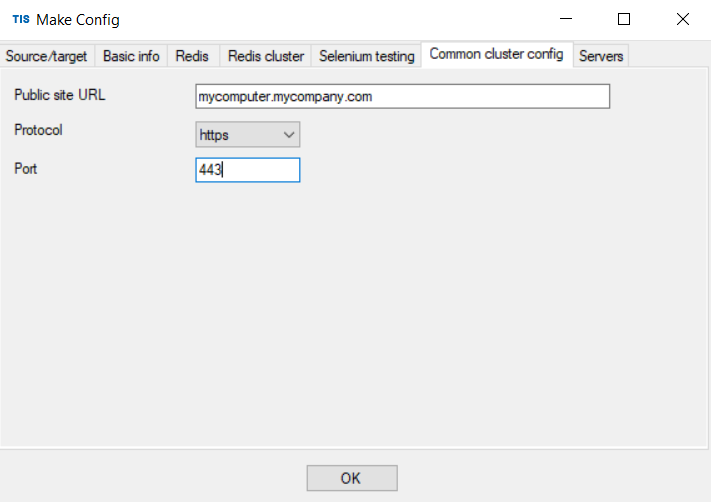The width and height of the screenshot is (711, 502).
Task: Focus the Port input field
Action: pyautogui.click(x=248, y=170)
